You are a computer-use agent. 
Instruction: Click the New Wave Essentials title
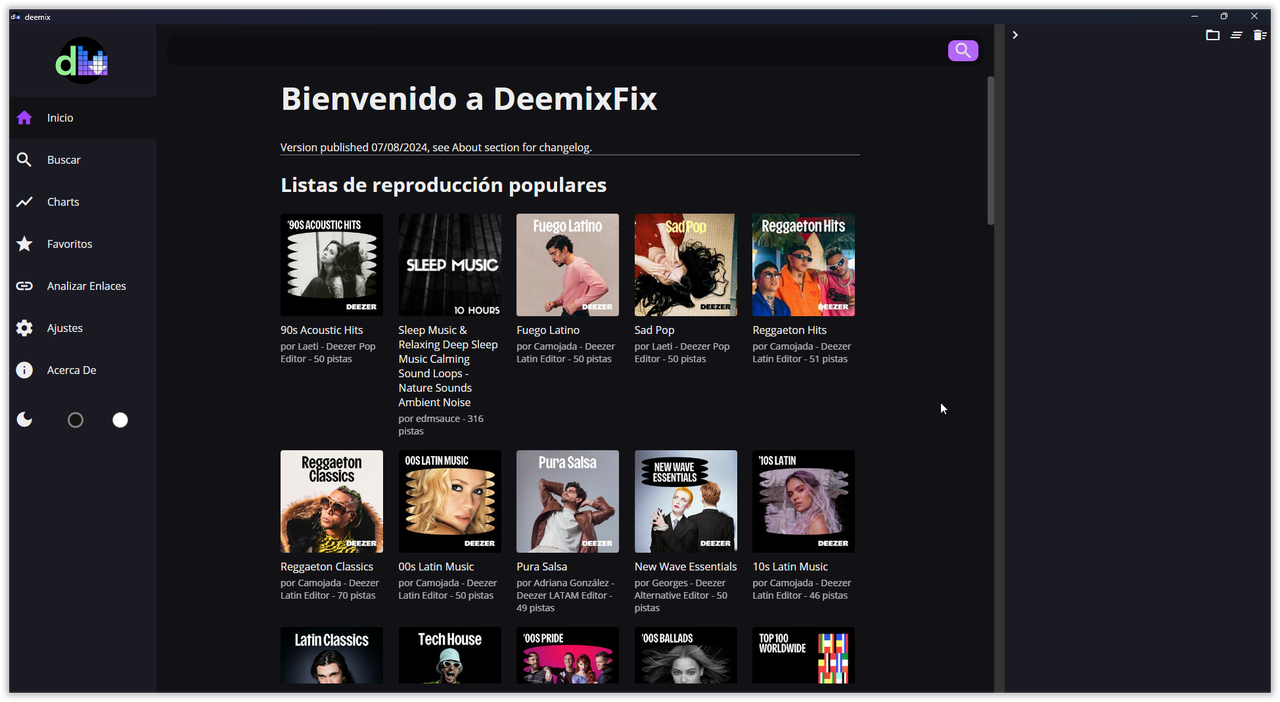[686, 567]
